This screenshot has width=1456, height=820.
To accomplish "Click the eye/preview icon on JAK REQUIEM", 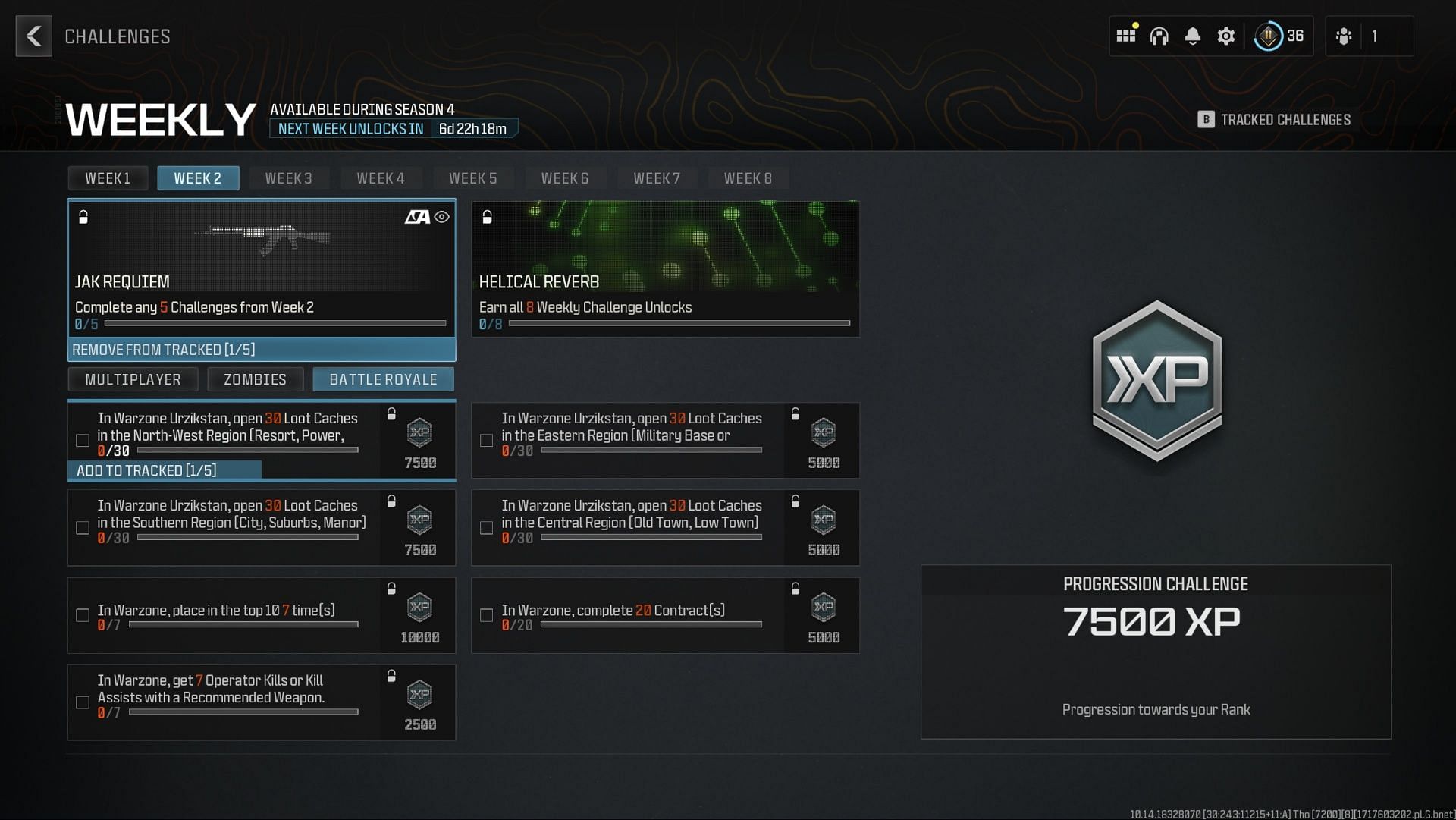I will [x=440, y=217].
